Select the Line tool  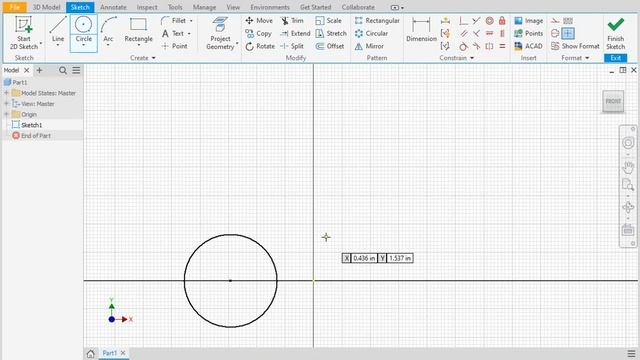58,31
